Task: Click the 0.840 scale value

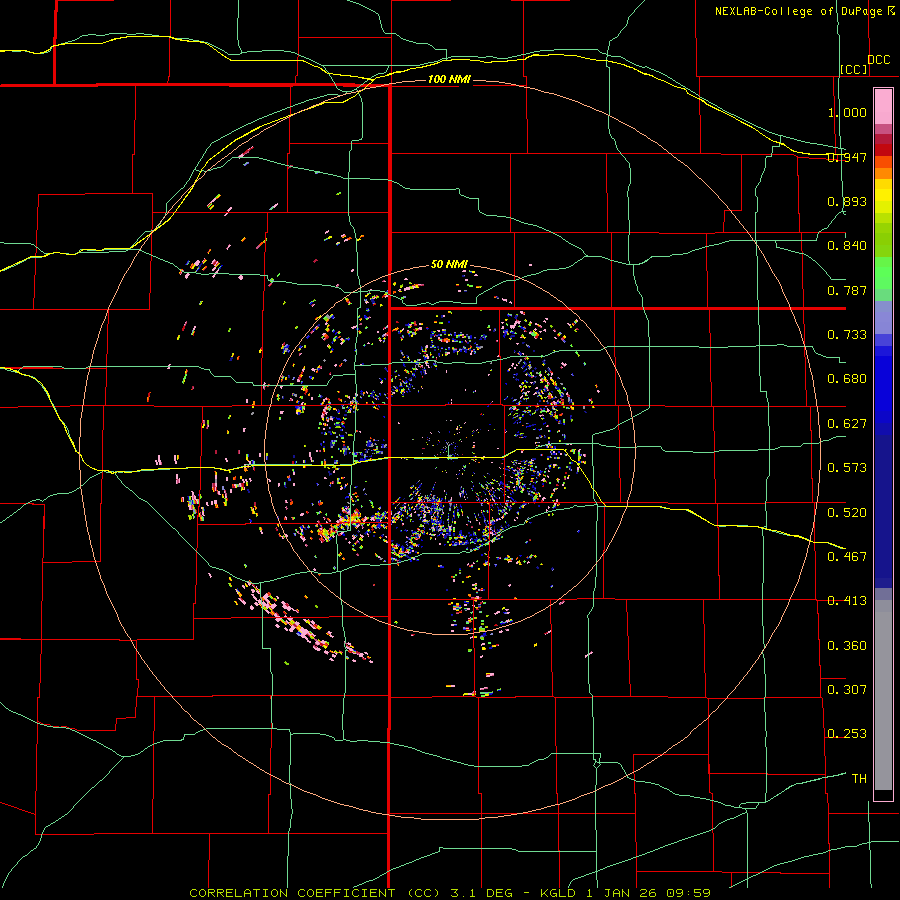Action: (x=847, y=246)
